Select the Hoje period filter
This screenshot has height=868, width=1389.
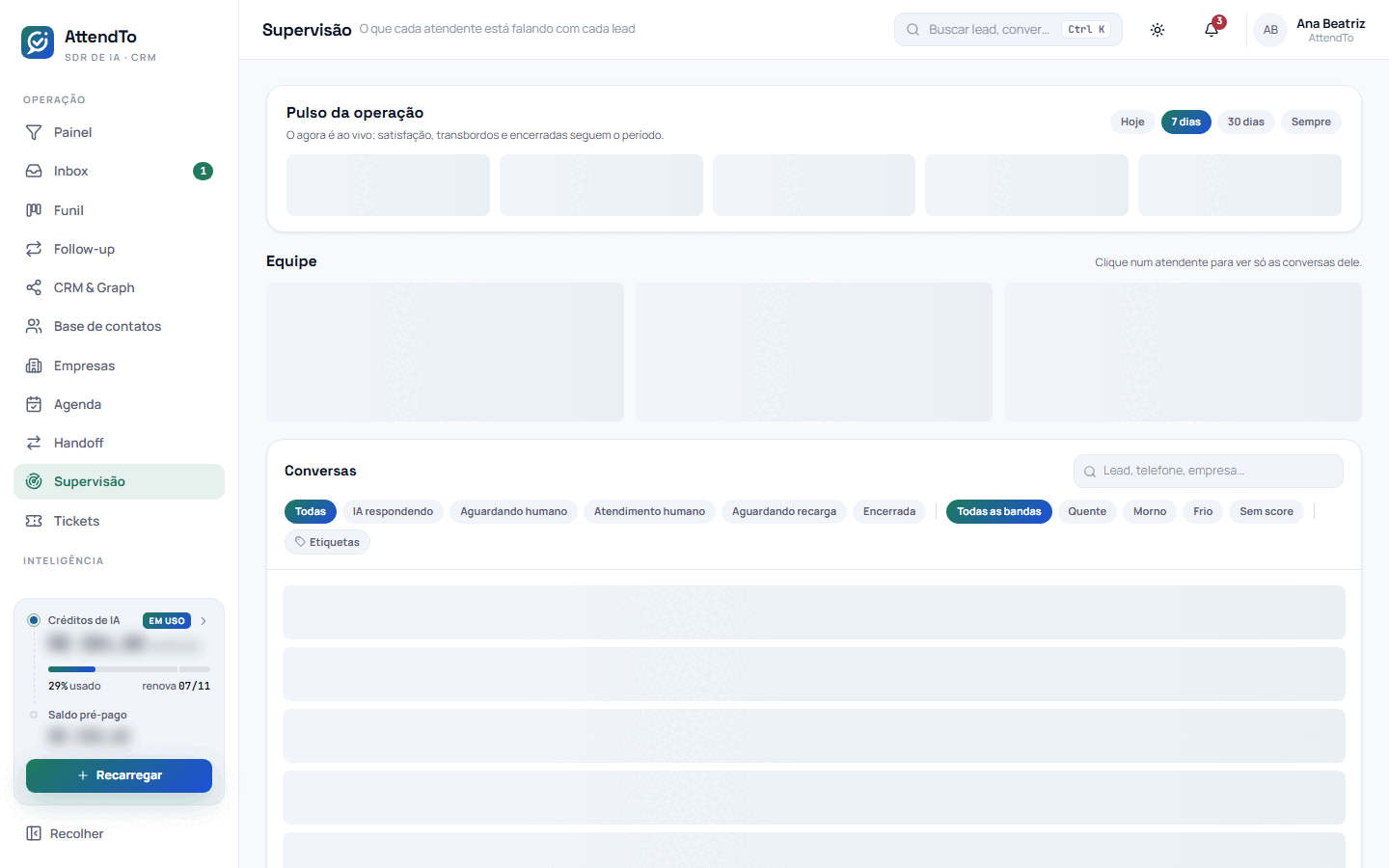tap(1132, 122)
